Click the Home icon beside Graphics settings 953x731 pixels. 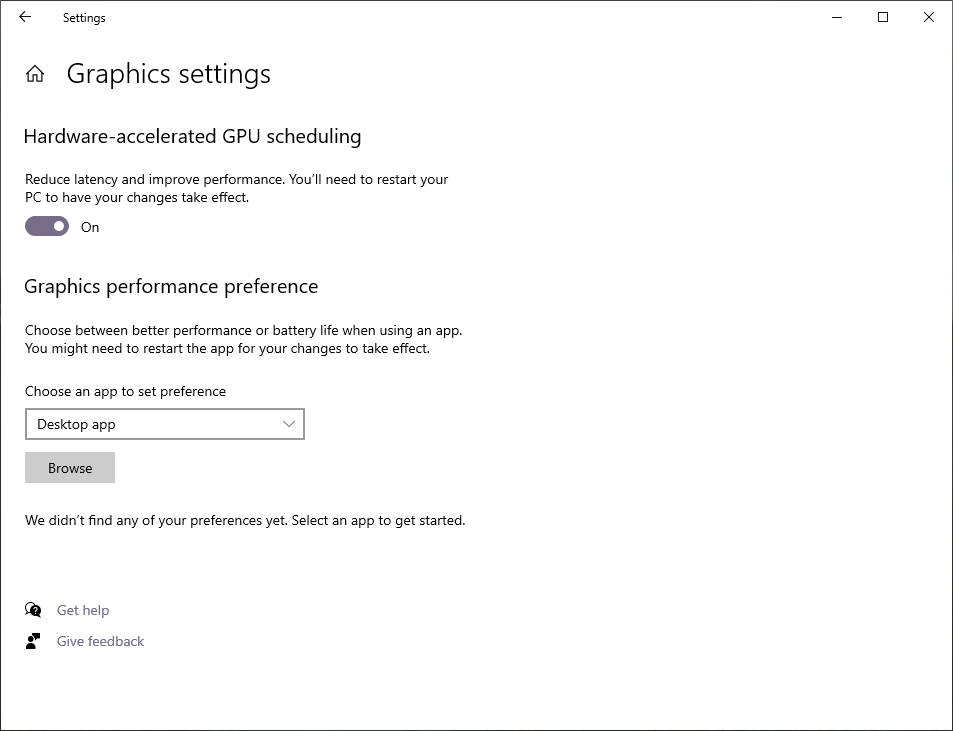35,74
